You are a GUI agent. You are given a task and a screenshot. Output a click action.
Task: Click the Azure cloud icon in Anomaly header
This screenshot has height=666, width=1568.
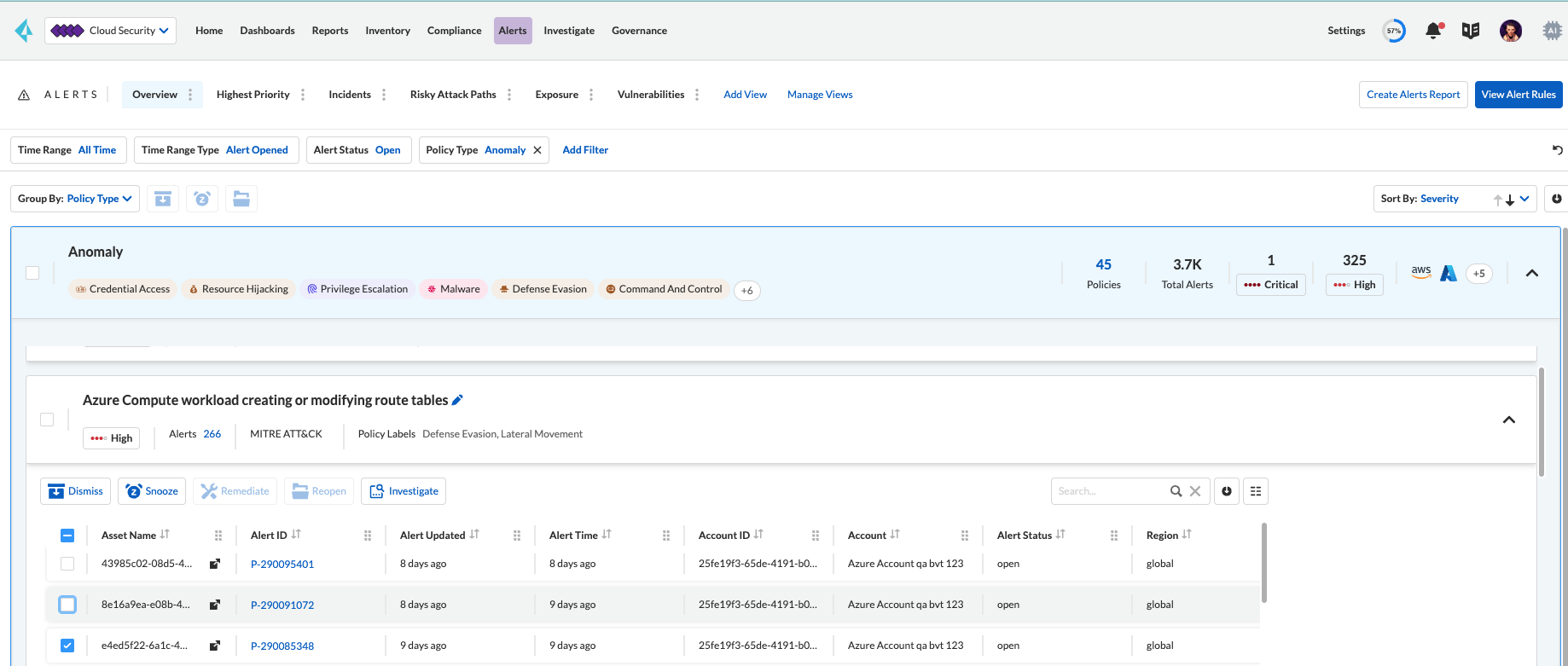point(1449,273)
